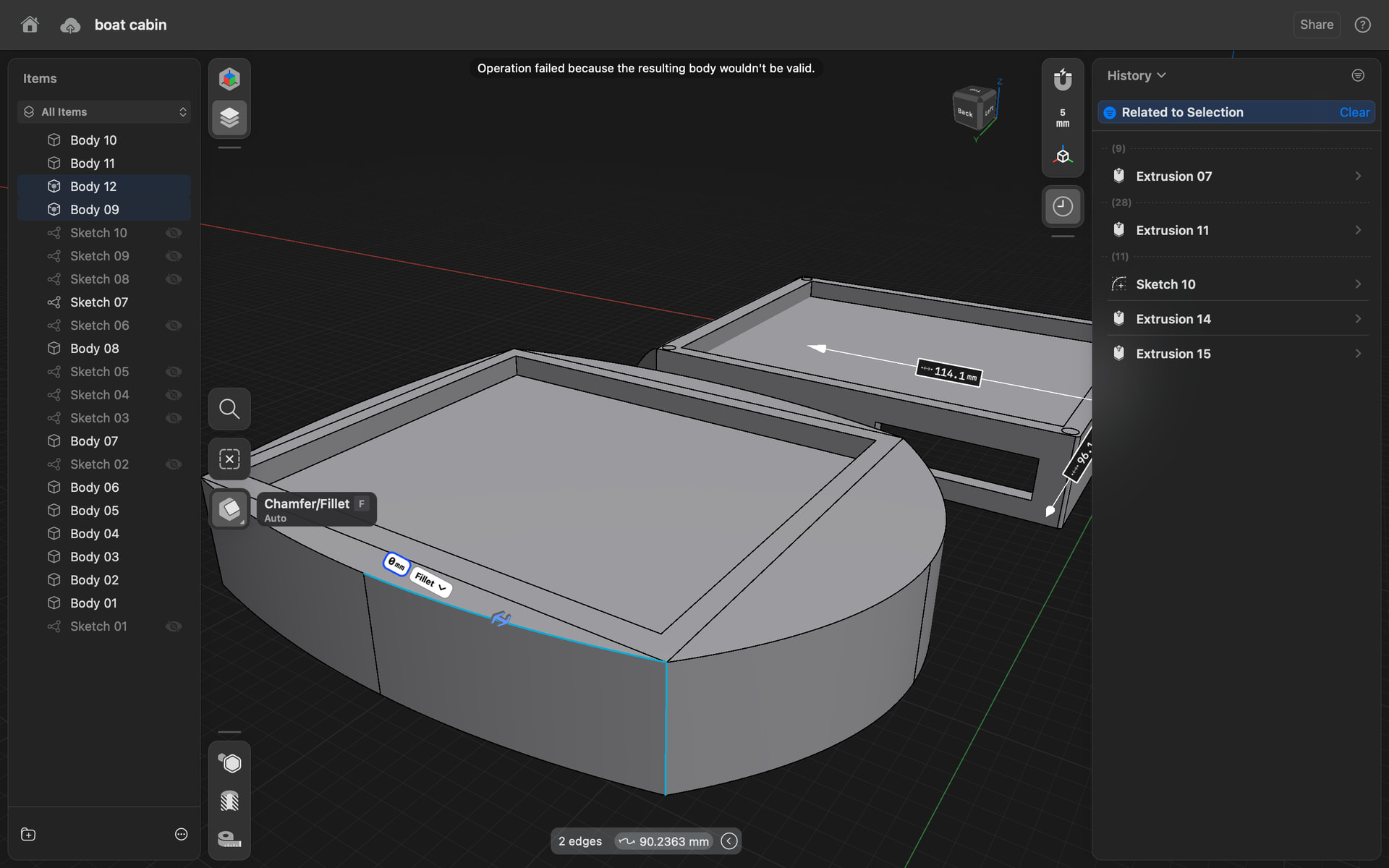Image resolution: width=1389 pixels, height=868 pixels.
Task: Open the Fillet type dropdown on edge
Action: [431, 582]
